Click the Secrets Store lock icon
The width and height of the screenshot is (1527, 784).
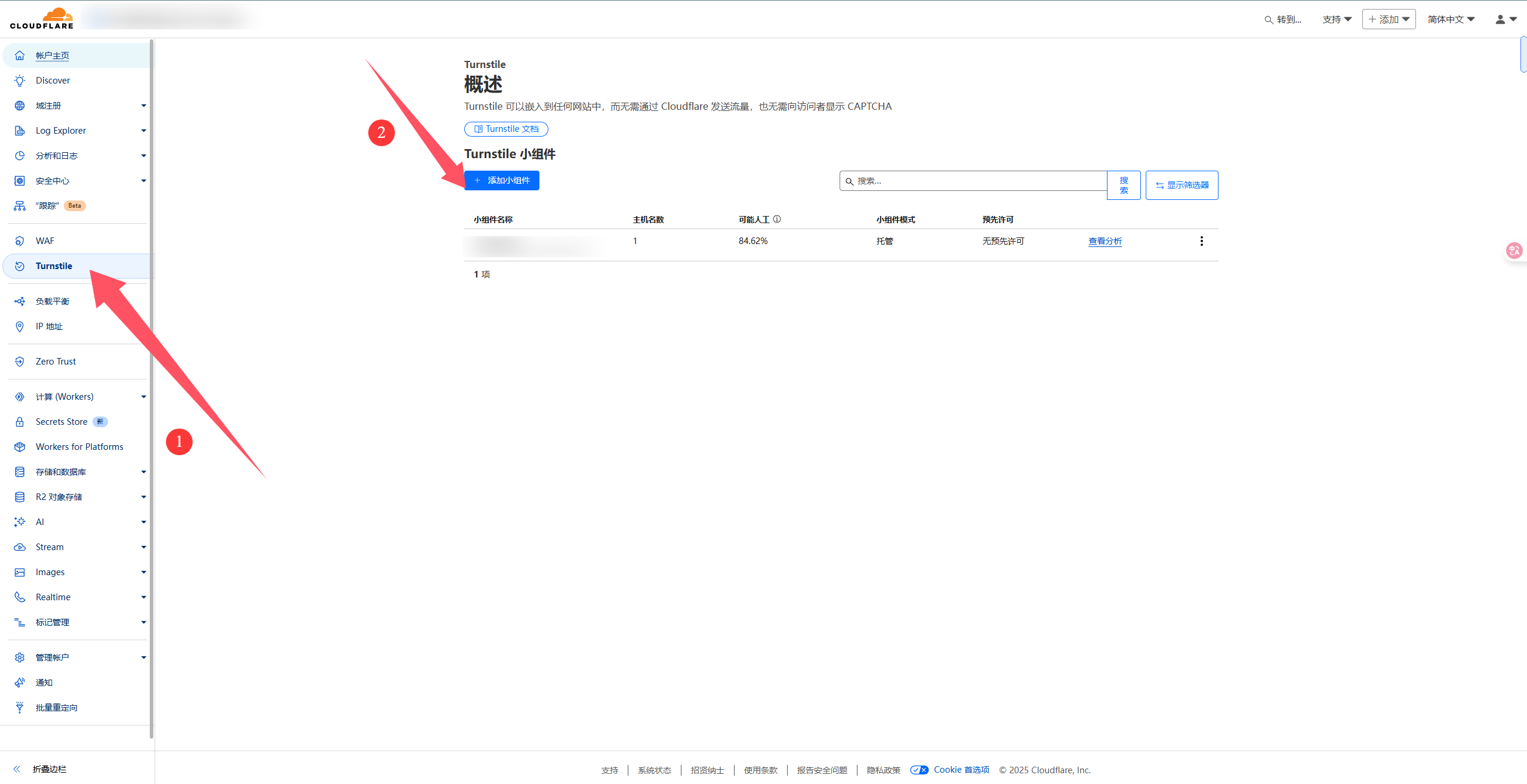(x=20, y=422)
